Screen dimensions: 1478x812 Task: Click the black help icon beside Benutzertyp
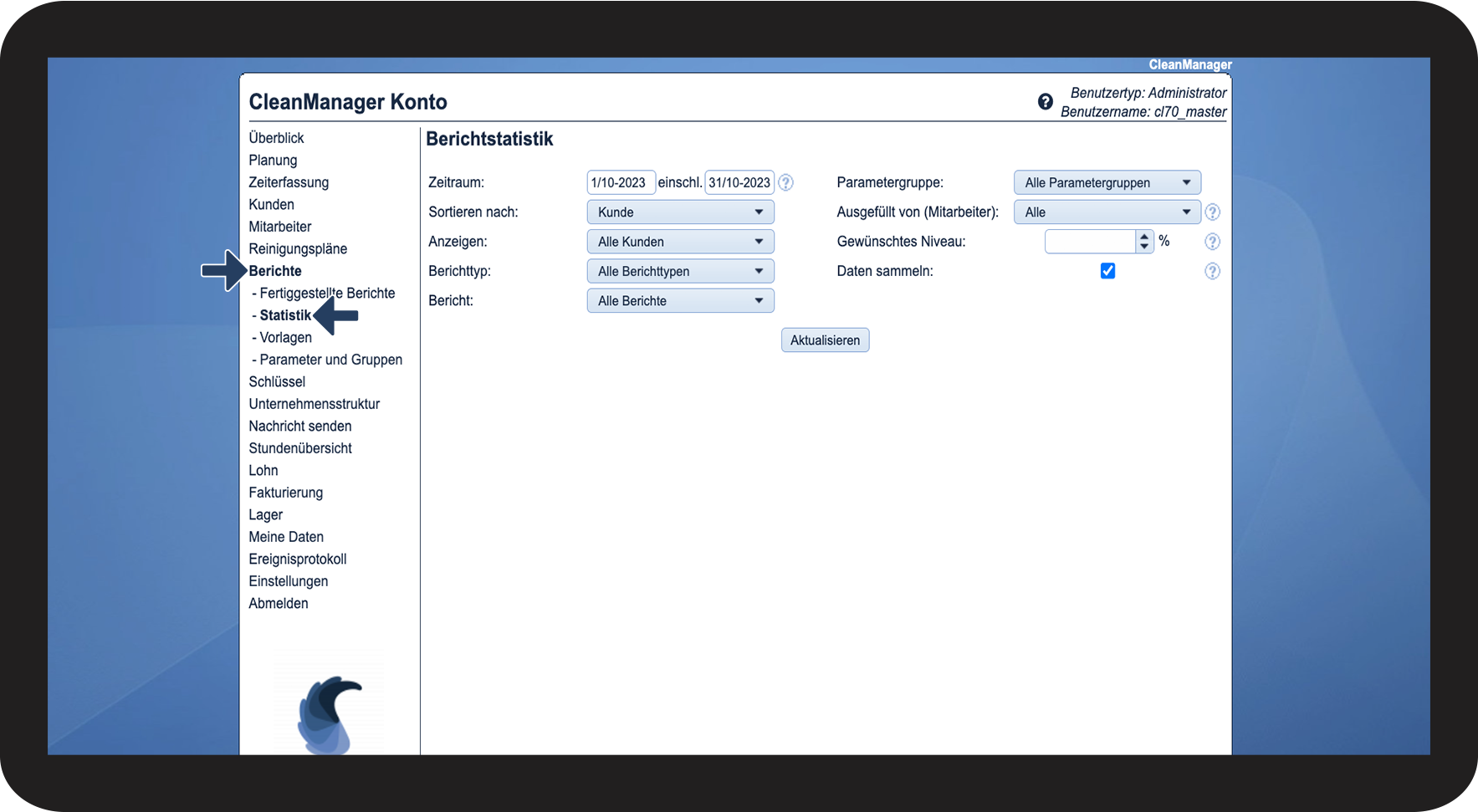[x=1045, y=102]
